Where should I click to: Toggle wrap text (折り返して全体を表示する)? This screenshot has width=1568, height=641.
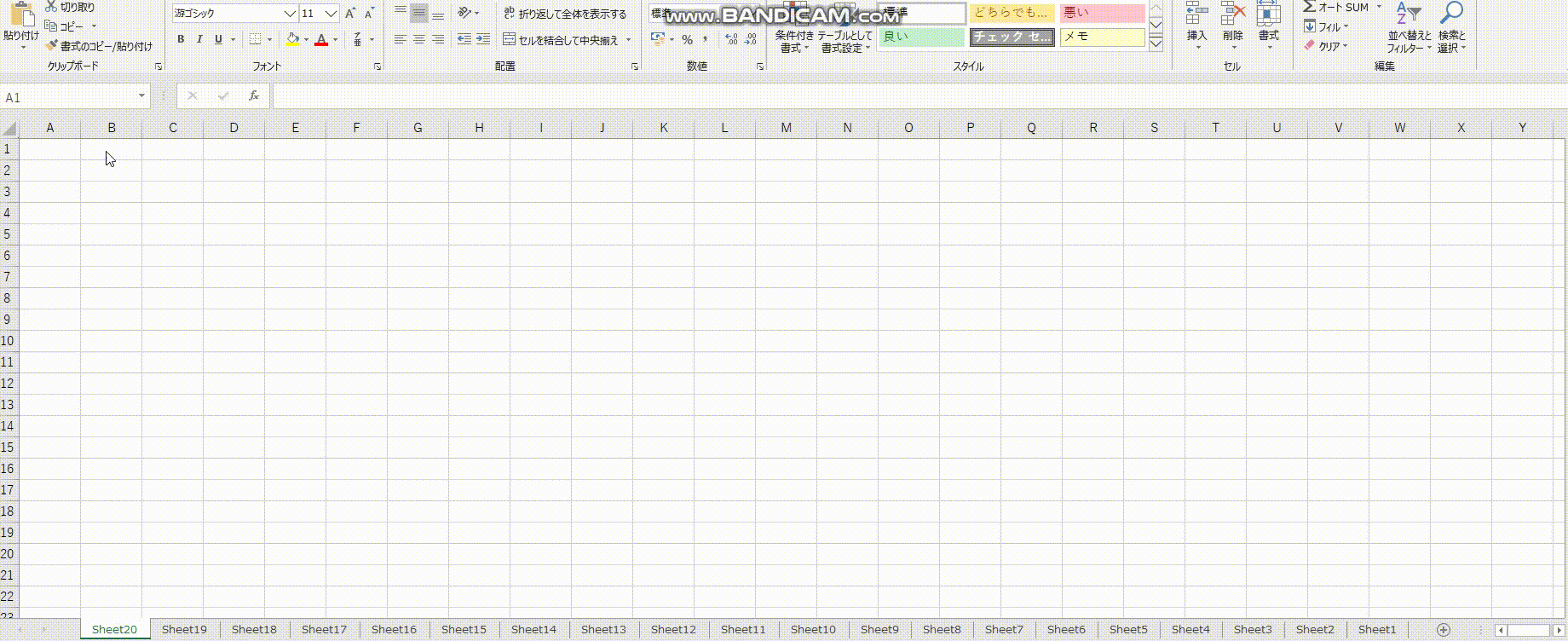pos(565,14)
